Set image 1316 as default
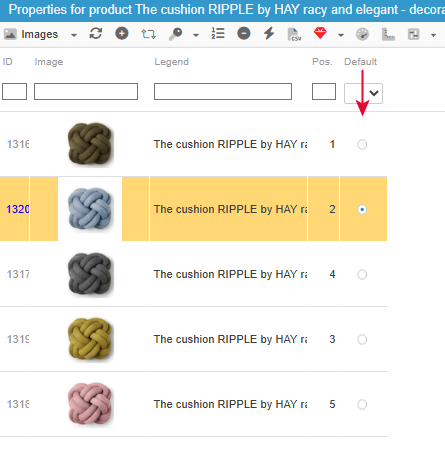The width and height of the screenshot is (445, 453). (362, 144)
